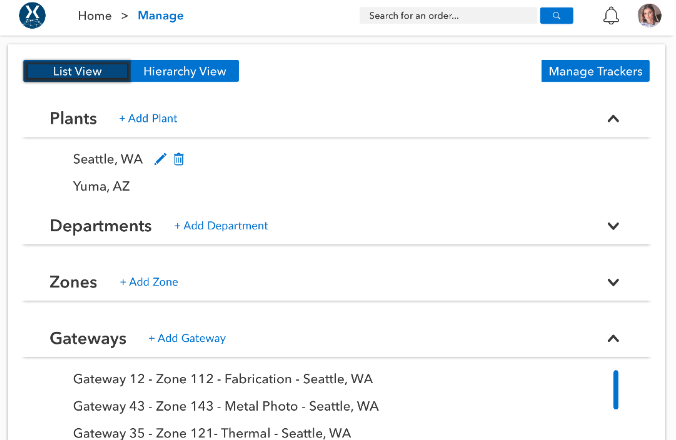
Task: Click the Gateways list scrollbar
Action: (615, 389)
